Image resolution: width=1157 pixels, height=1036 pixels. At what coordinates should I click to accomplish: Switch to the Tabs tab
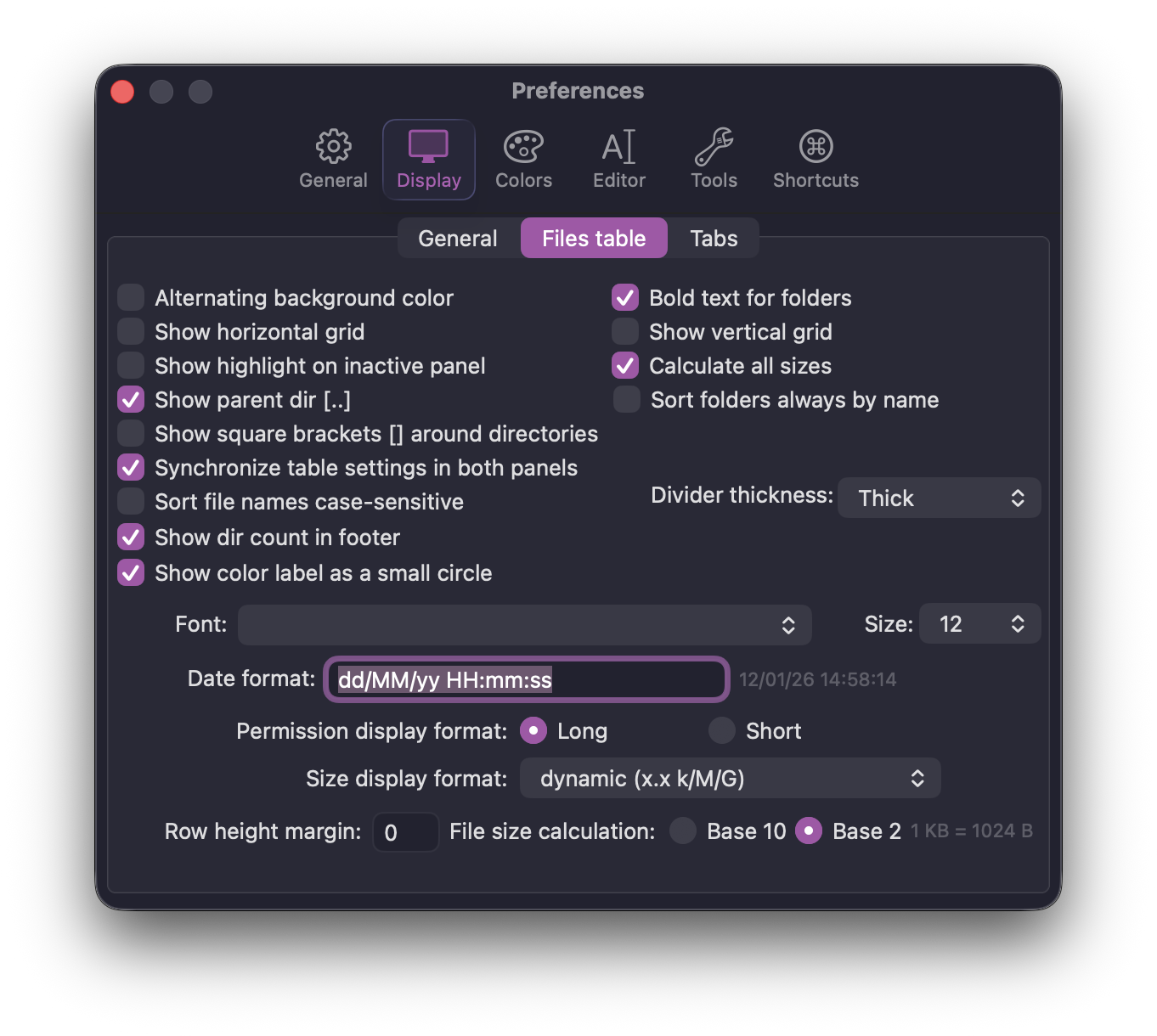pos(713,238)
